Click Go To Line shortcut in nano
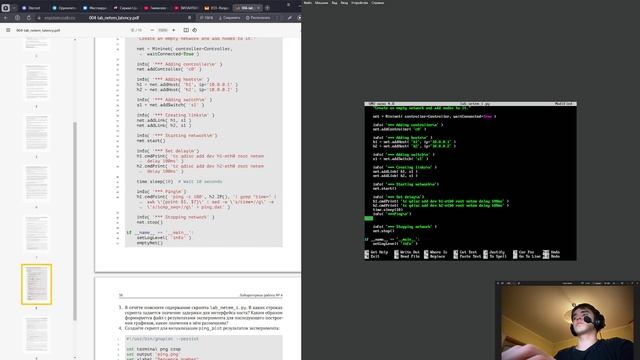The image size is (640, 360). (527, 256)
